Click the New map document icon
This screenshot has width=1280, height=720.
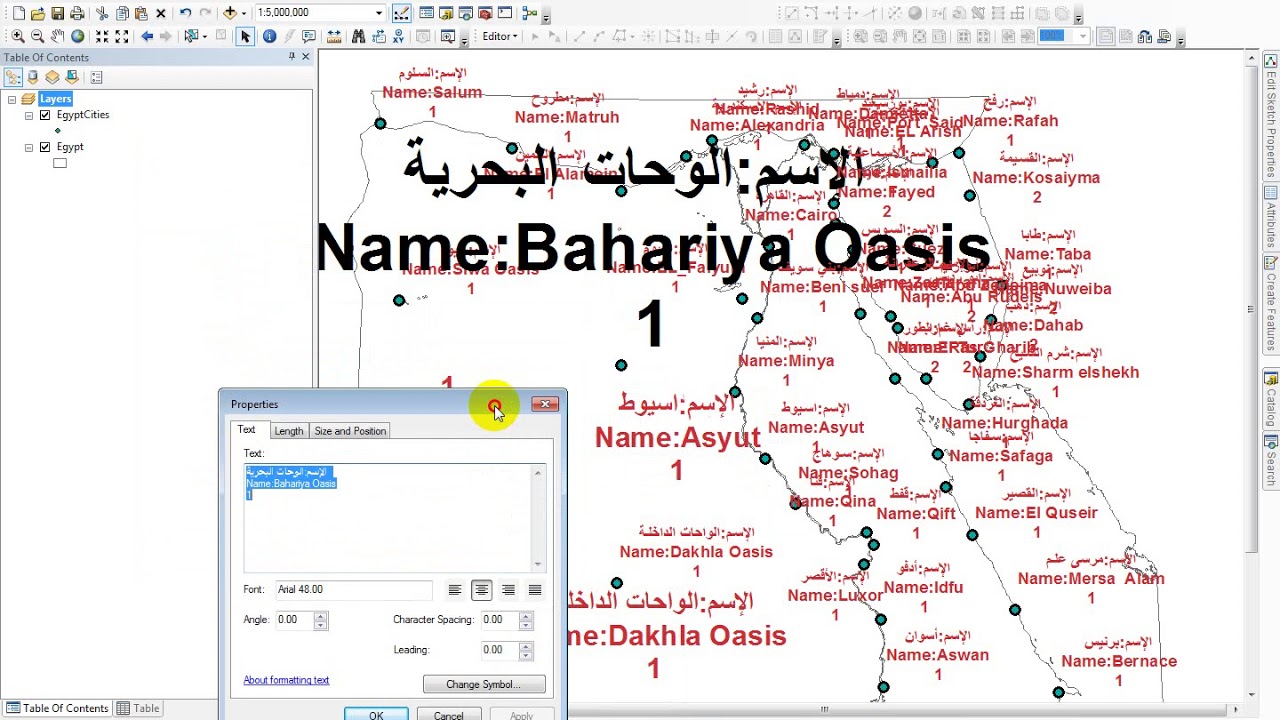(x=18, y=13)
